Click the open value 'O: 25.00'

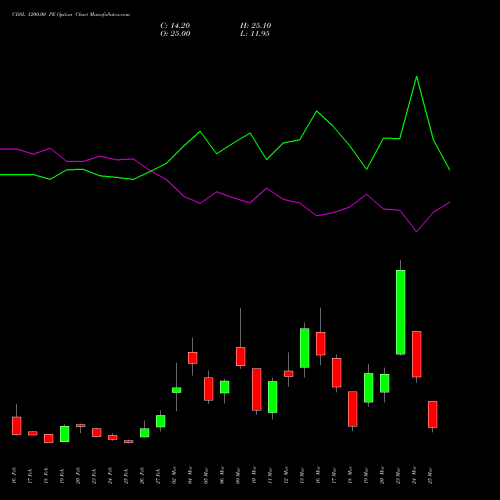tap(175, 34)
